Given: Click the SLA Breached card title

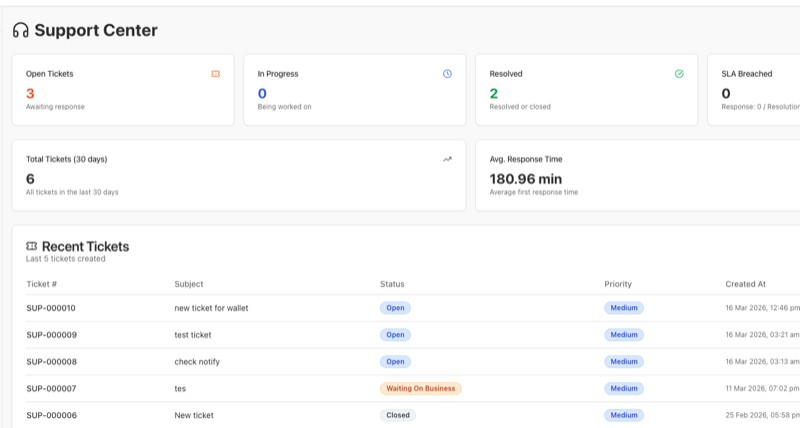Looking at the screenshot, I should (746, 74).
